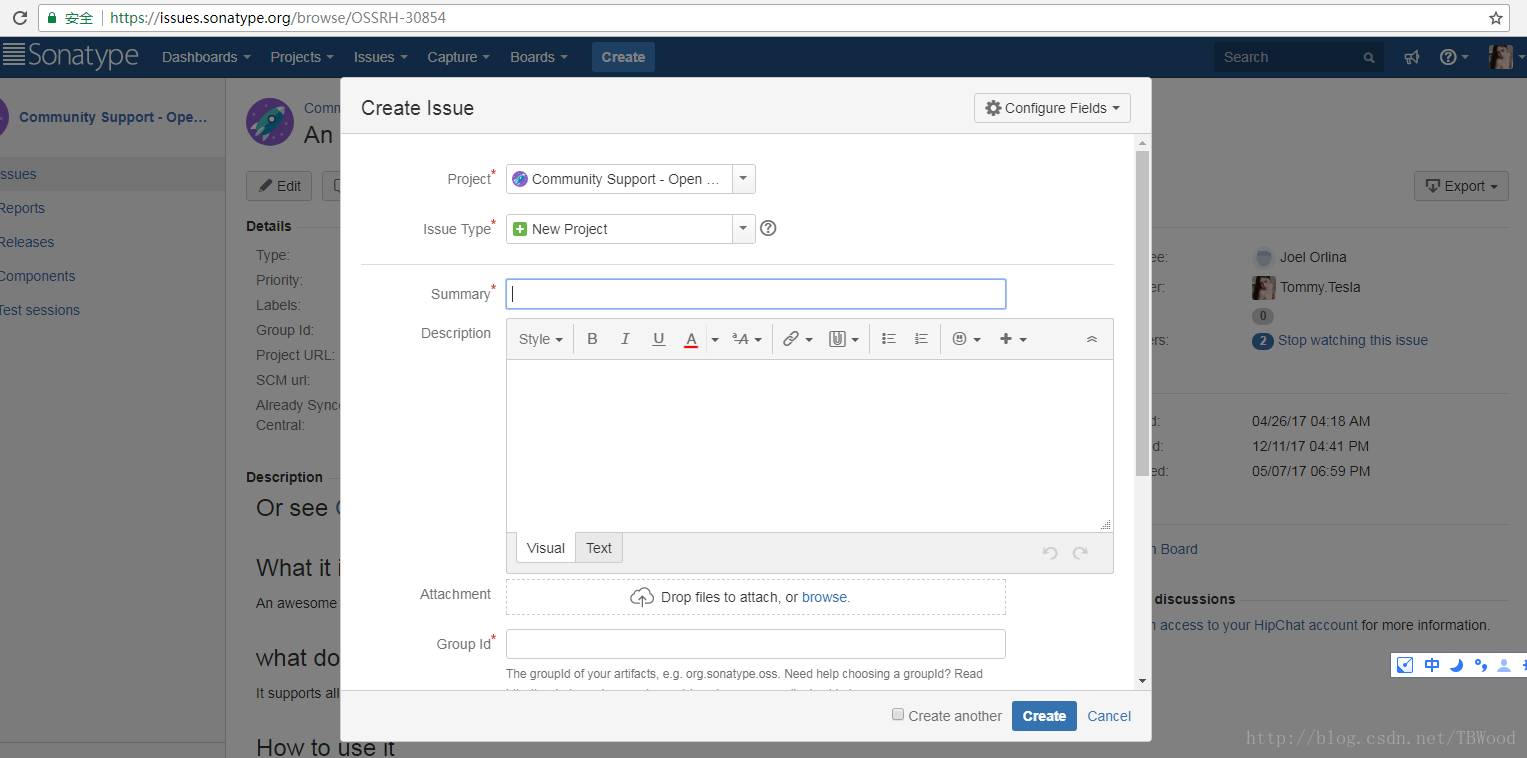Click Community Support project title in sidebar
The width and height of the screenshot is (1527, 758).
click(x=113, y=117)
